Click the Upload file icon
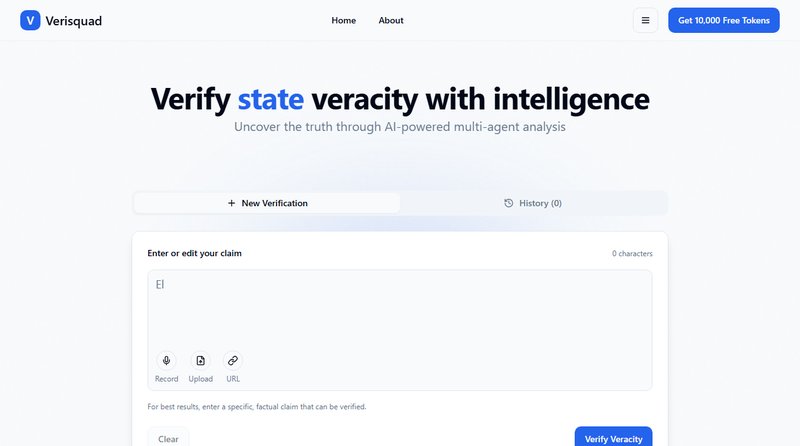The width and height of the screenshot is (800, 446). click(200, 360)
